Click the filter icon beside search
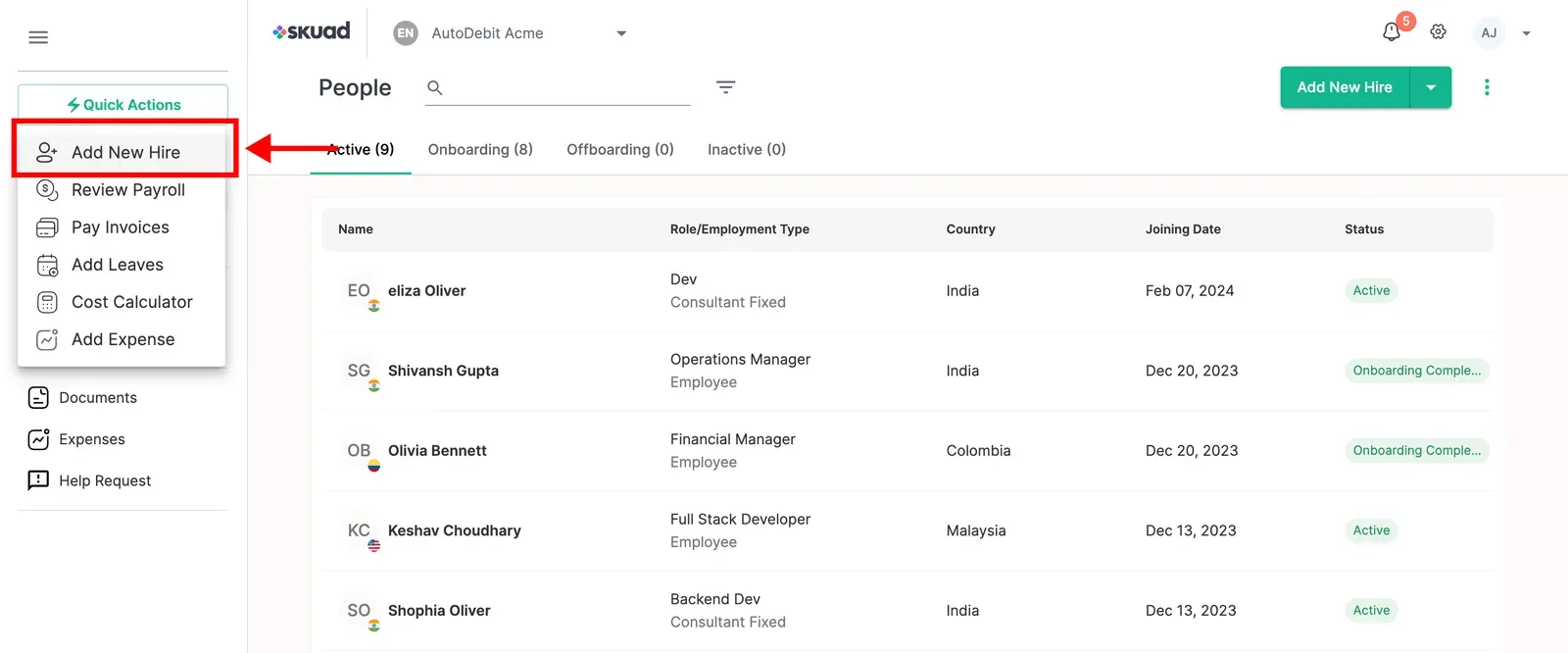Viewport: 1568px width, 653px height. coord(725,87)
